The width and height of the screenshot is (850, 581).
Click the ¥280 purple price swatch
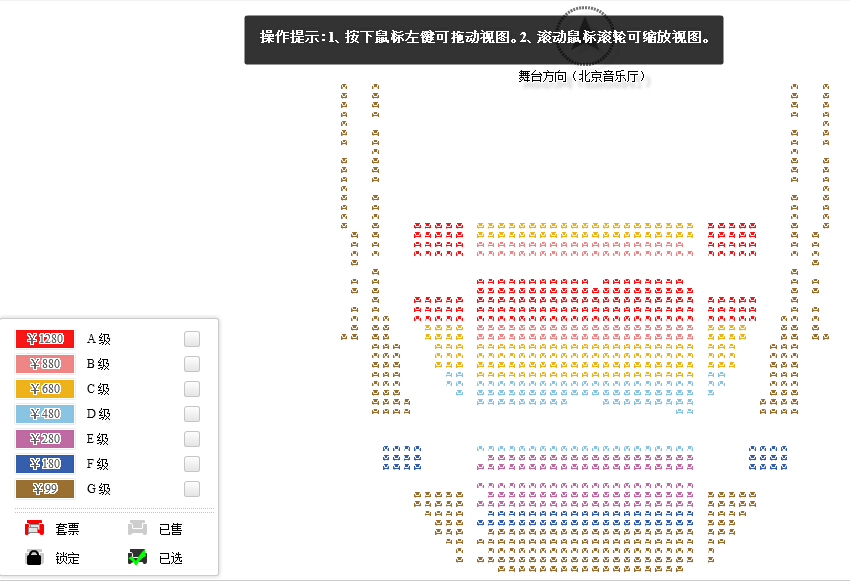pos(45,438)
